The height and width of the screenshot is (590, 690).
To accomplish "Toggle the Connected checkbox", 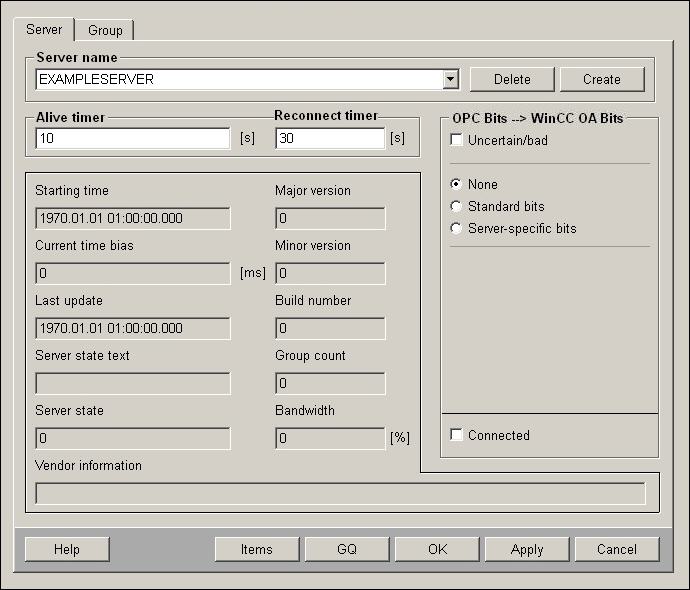I will pos(457,436).
